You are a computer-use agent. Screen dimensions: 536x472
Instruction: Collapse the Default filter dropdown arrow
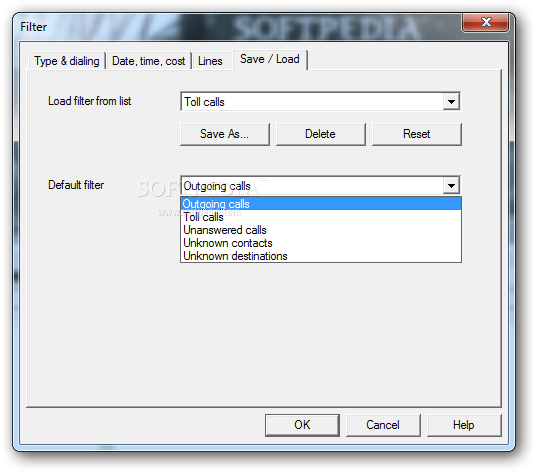click(451, 186)
